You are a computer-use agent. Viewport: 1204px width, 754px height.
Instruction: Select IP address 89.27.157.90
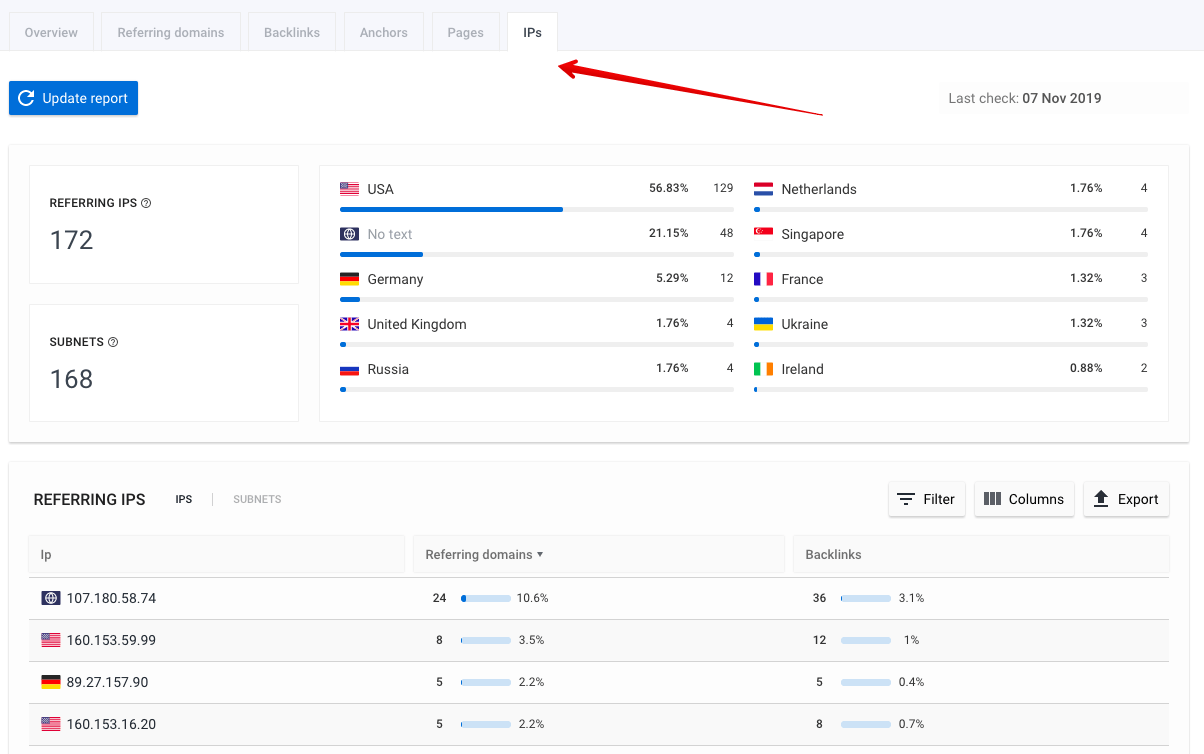point(107,682)
